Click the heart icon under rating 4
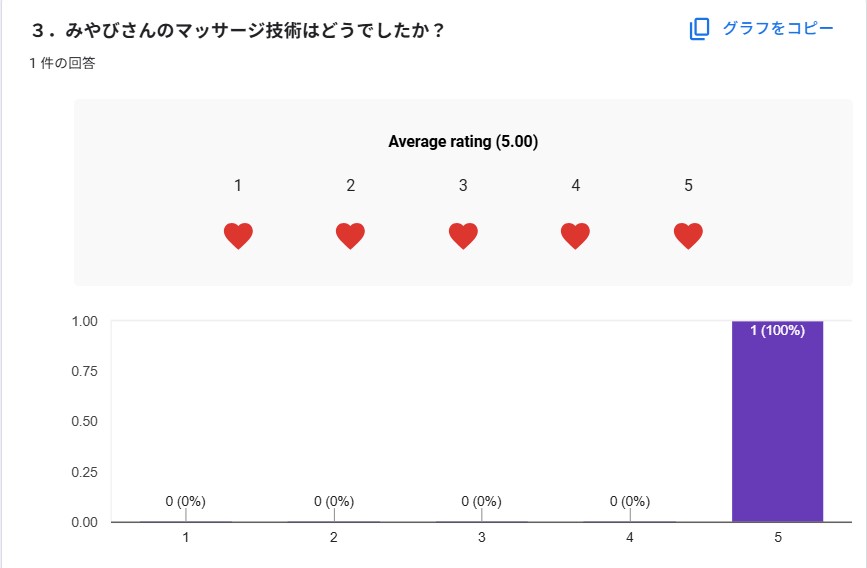Screen dimensions: 867x568 coord(575,236)
